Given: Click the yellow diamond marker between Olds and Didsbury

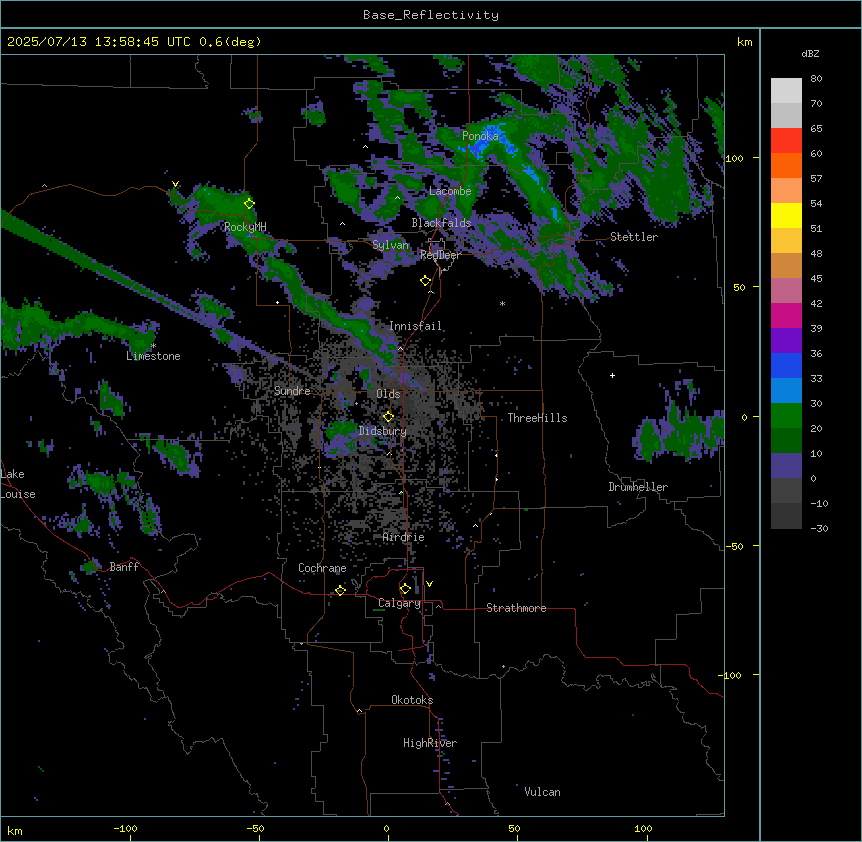Looking at the screenshot, I should coord(388,417).
